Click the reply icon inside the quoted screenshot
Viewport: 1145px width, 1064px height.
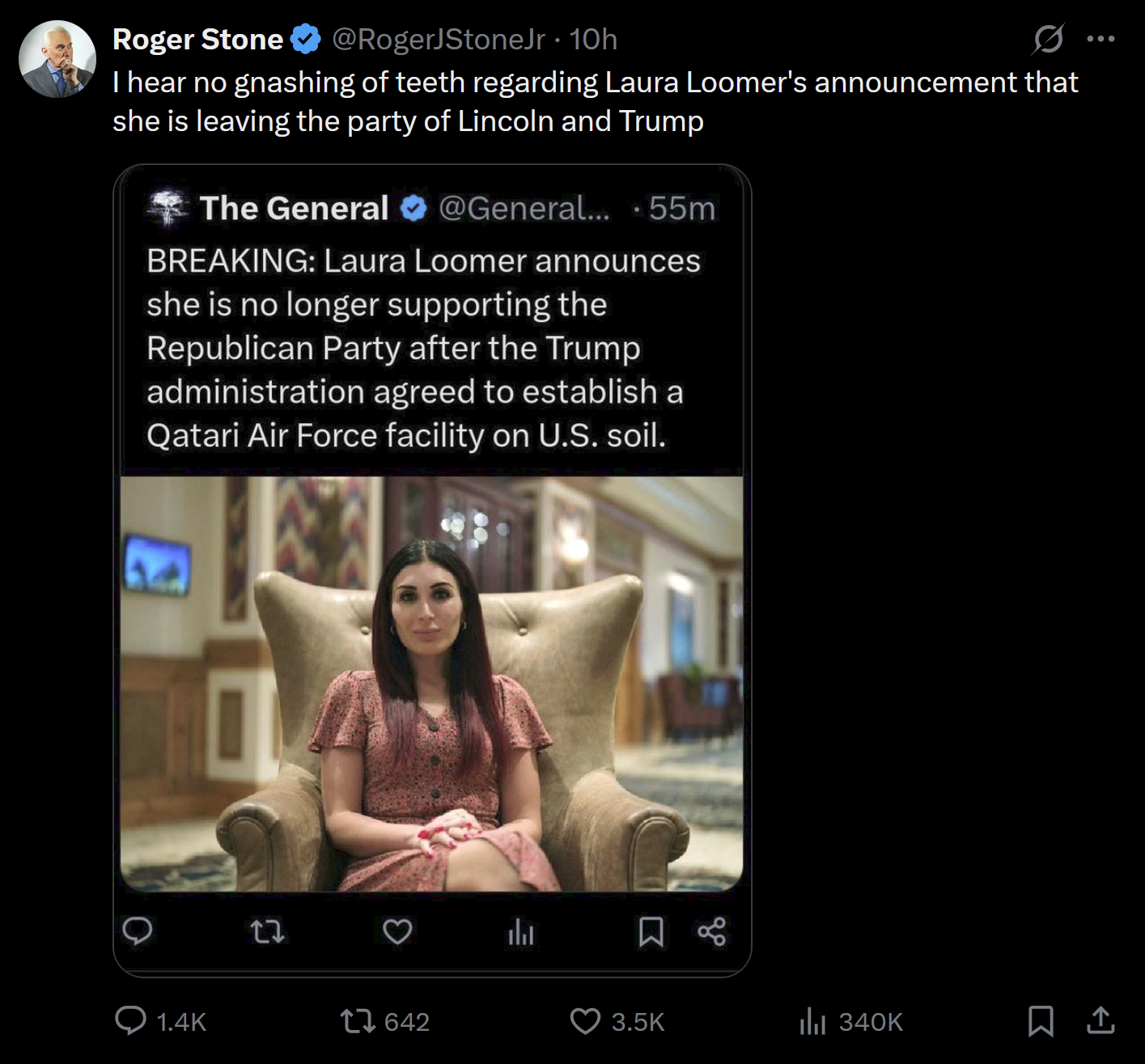138,932
